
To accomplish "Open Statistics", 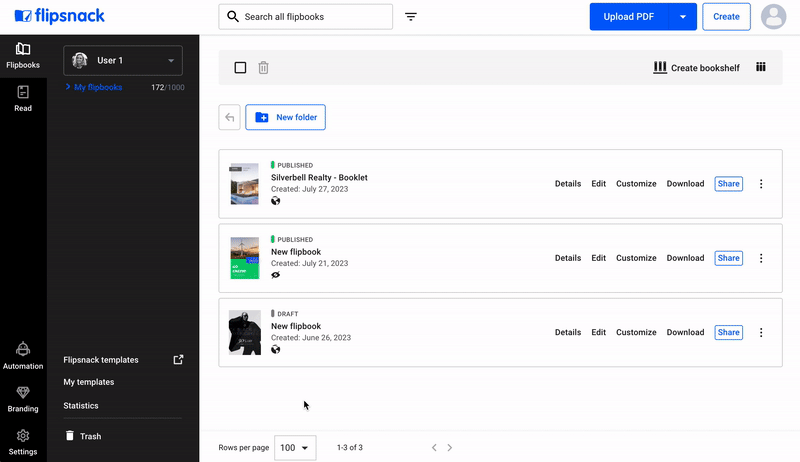I will click(81, 405).
